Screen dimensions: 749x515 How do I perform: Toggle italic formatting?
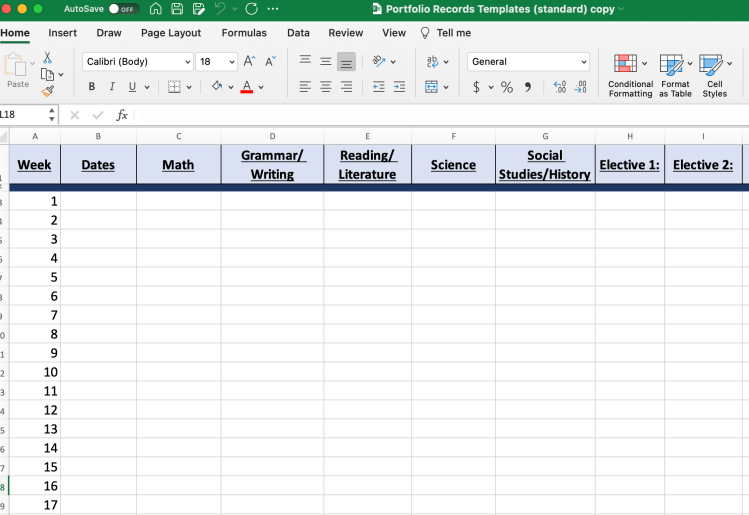point(112,87)
